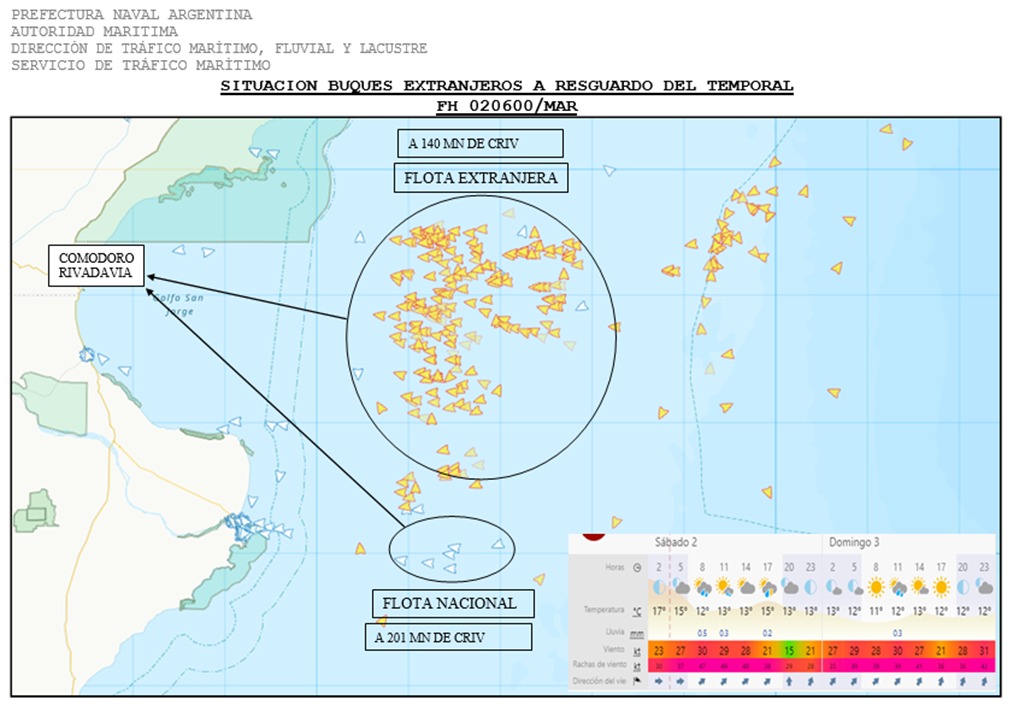Click the clock icon beside Horas

point(638,567)
